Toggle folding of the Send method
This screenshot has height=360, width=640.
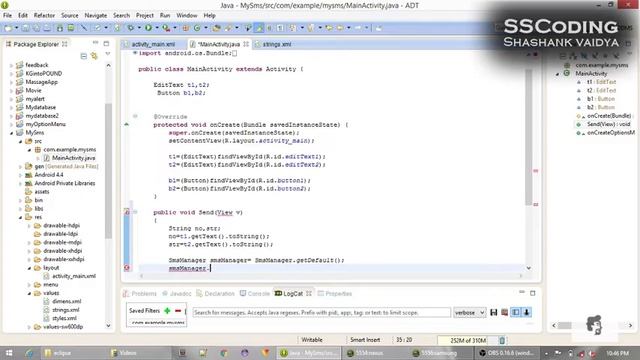[x=135, y=212]
